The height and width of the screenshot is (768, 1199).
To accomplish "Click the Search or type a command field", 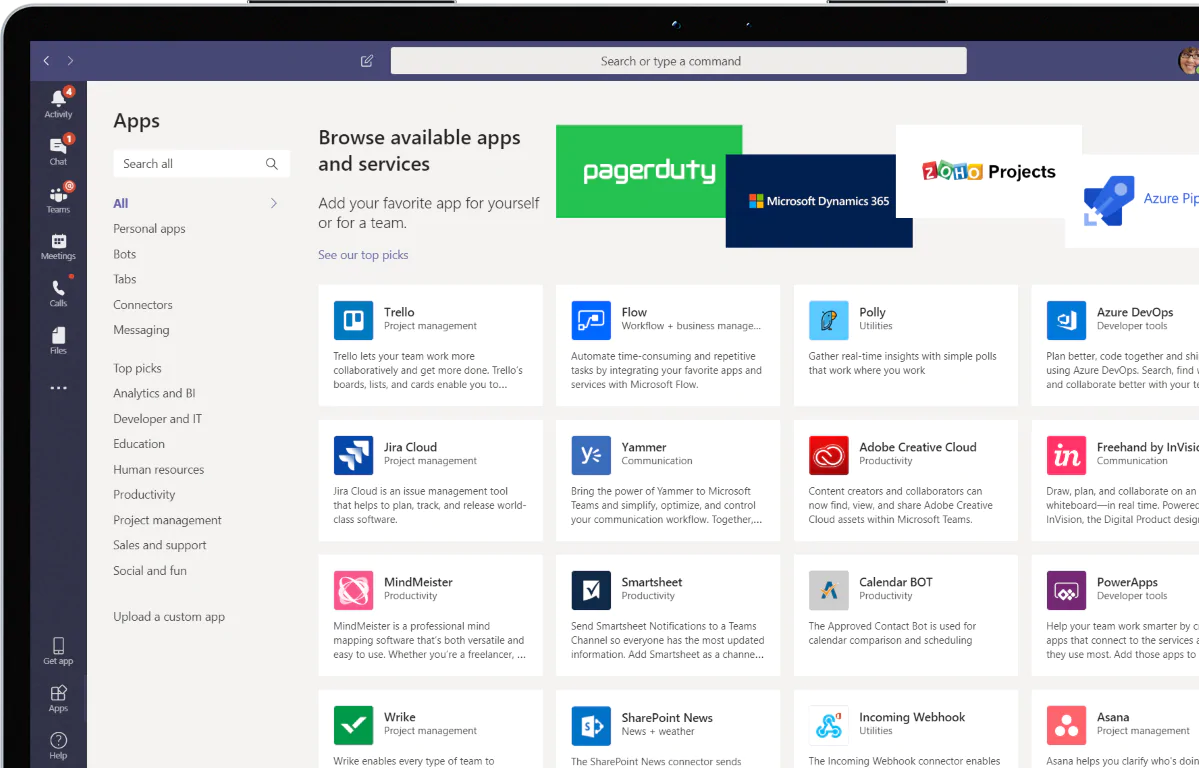I will click(678, 60).
